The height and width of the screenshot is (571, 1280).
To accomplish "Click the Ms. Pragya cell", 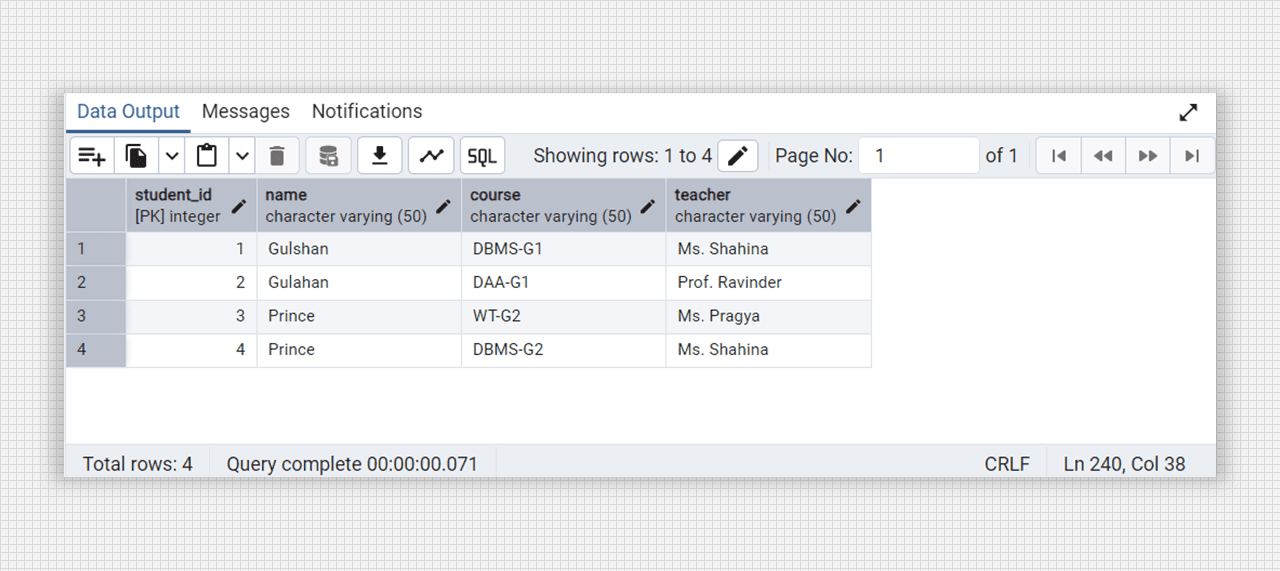I will [x=768, y=316].
